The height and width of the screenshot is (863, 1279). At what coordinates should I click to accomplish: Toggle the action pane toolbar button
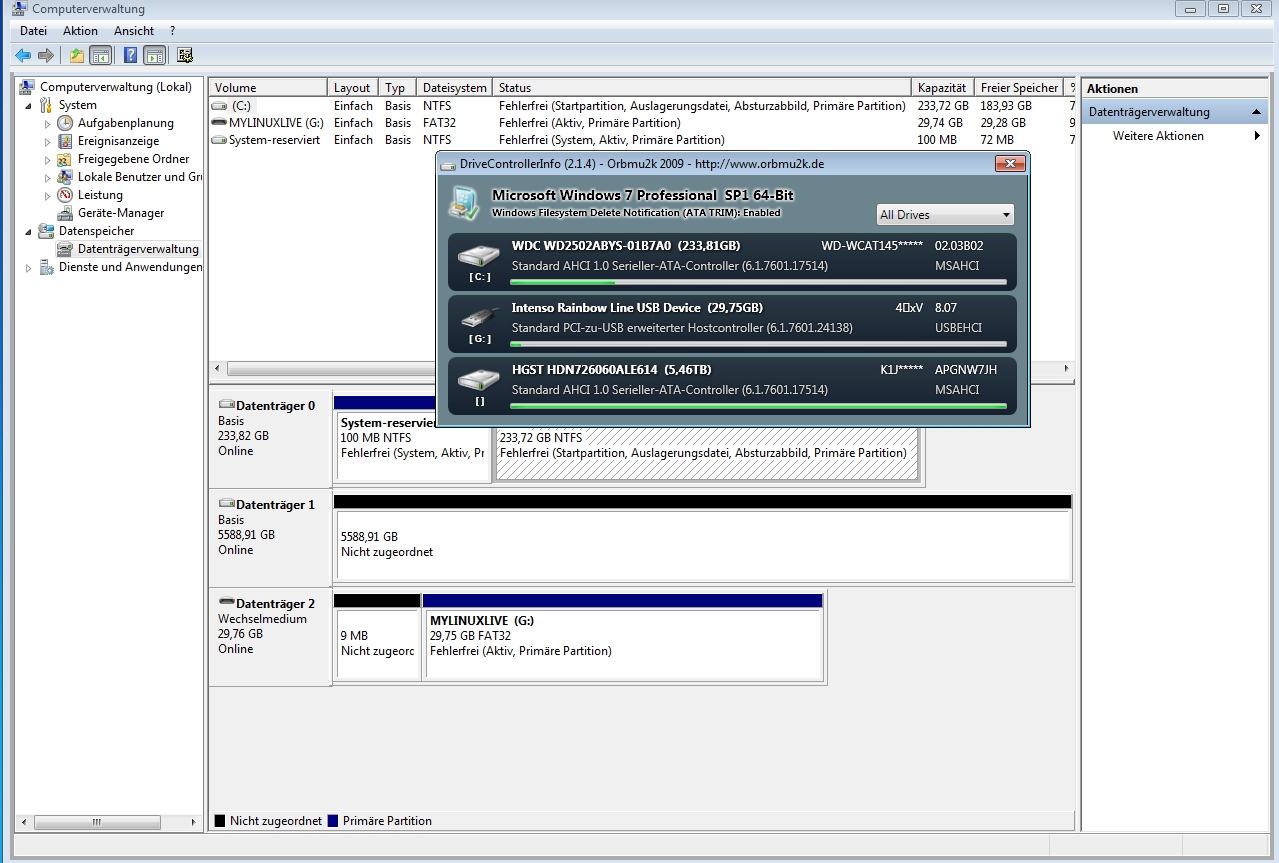(154, 56)
